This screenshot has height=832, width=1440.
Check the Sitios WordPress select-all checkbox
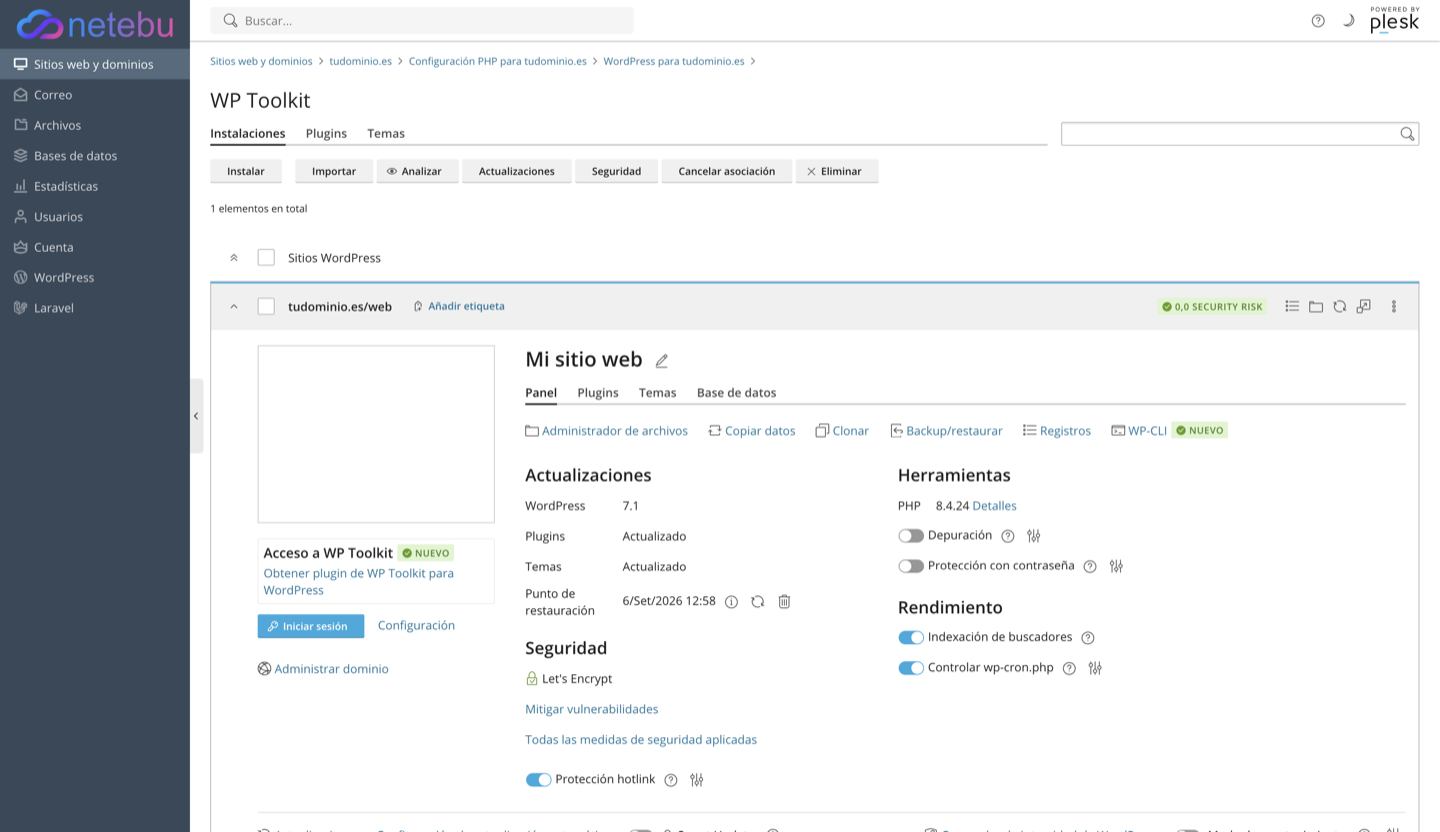(x=266, y=257)
